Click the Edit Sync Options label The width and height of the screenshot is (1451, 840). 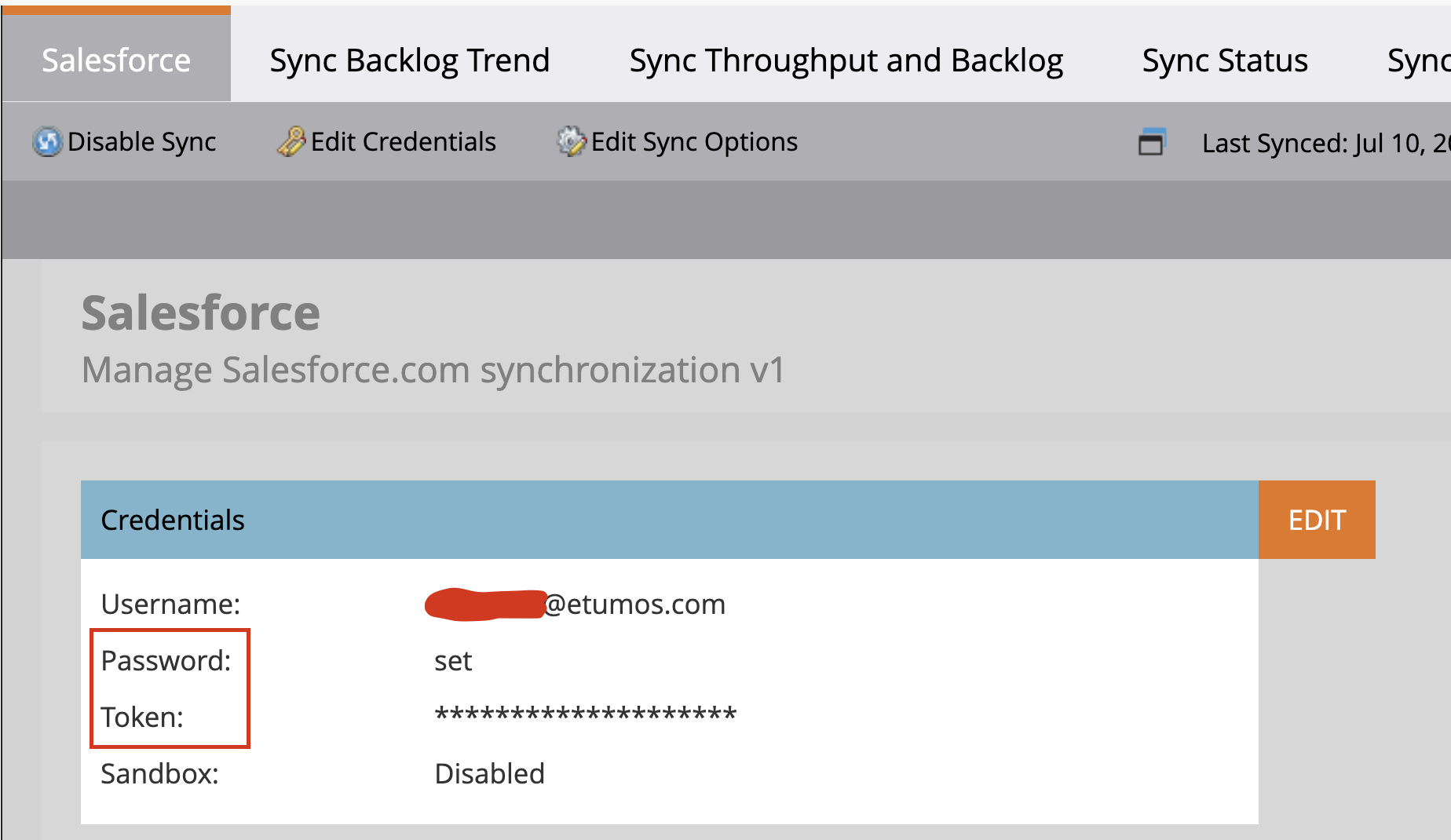pos(695,142)
